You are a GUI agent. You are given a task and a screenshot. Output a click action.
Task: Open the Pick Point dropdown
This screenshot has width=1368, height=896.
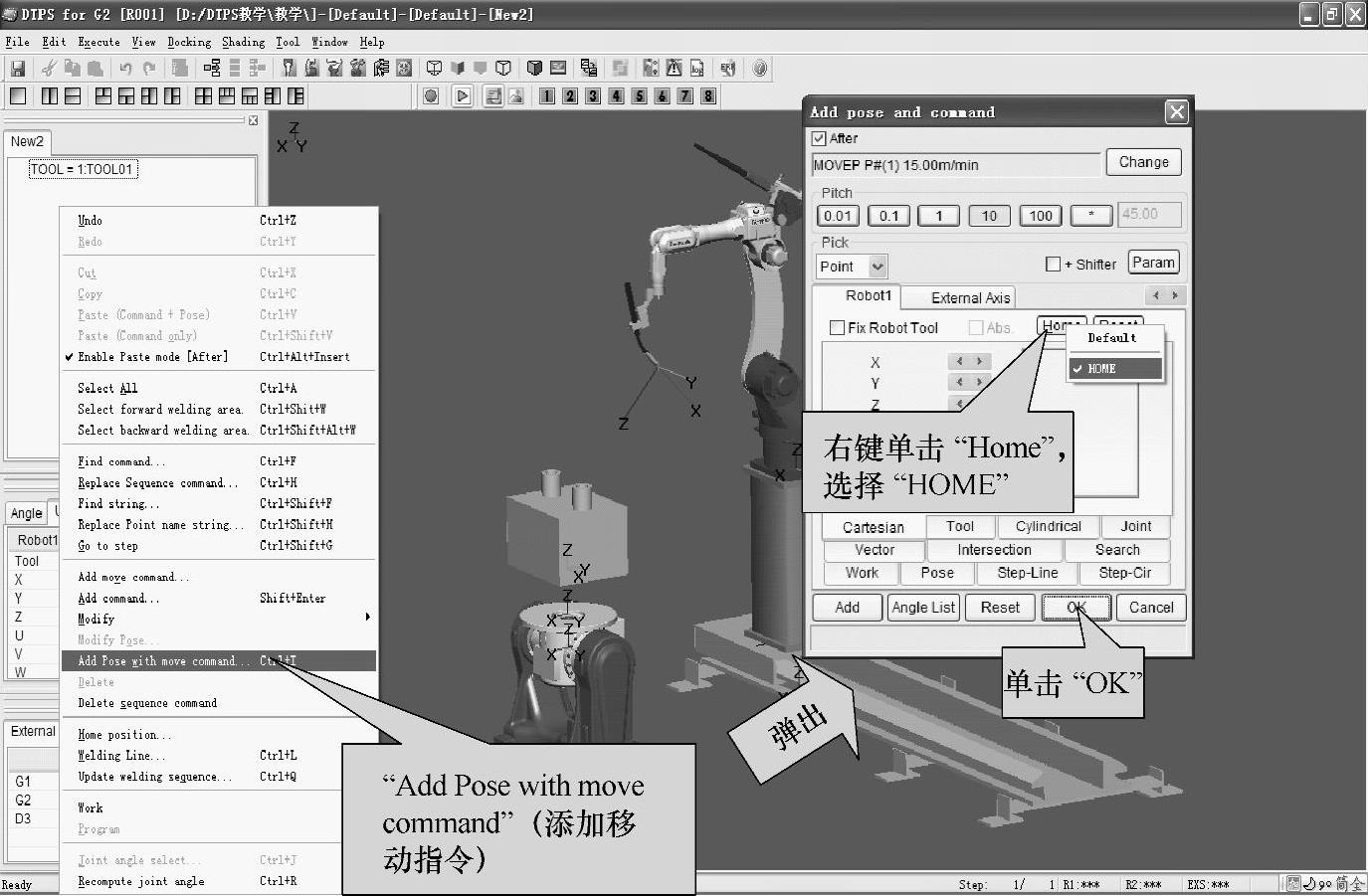tap(878, 267)
